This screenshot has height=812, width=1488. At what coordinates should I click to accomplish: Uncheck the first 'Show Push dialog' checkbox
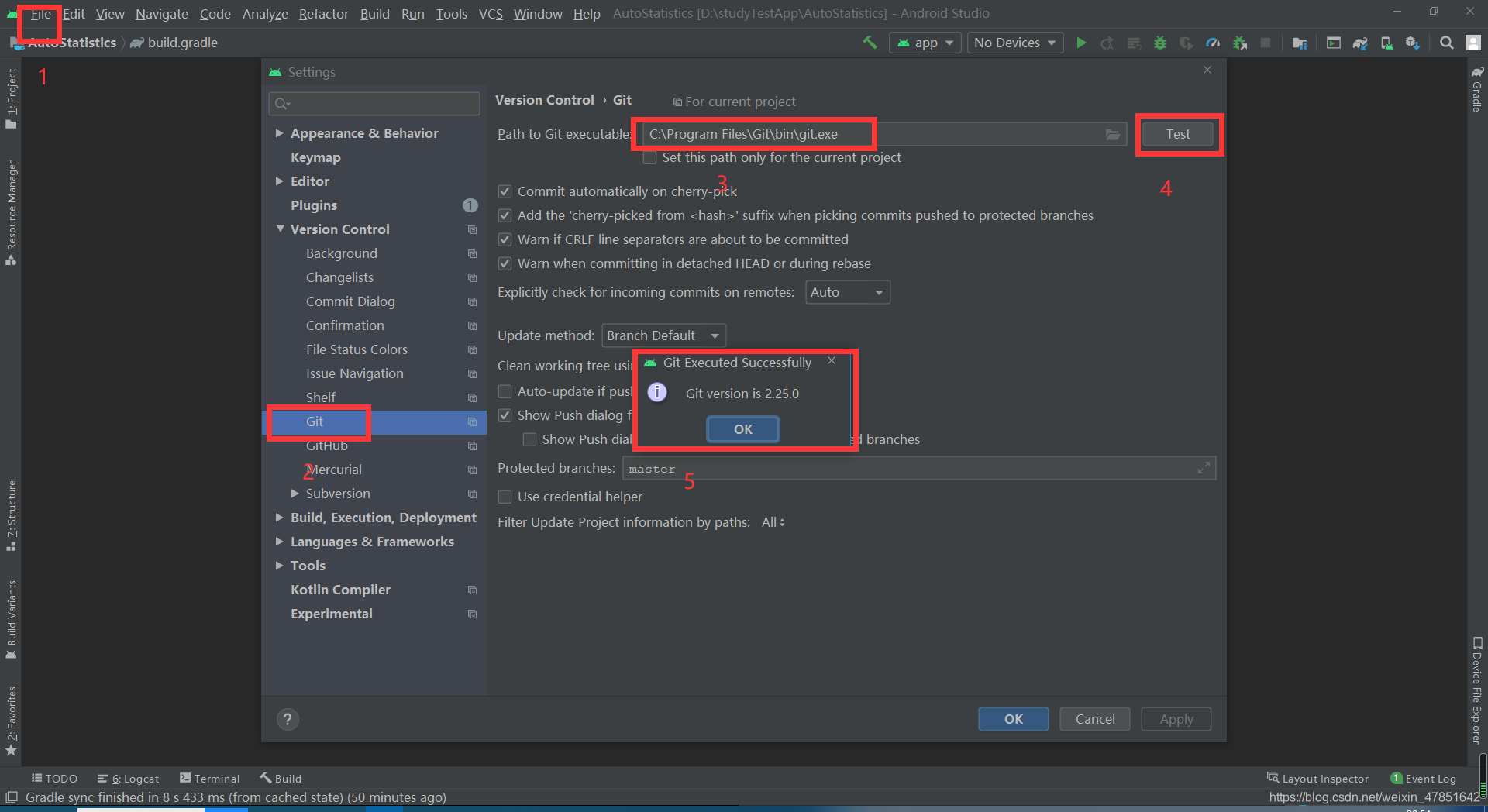point(505,415)
